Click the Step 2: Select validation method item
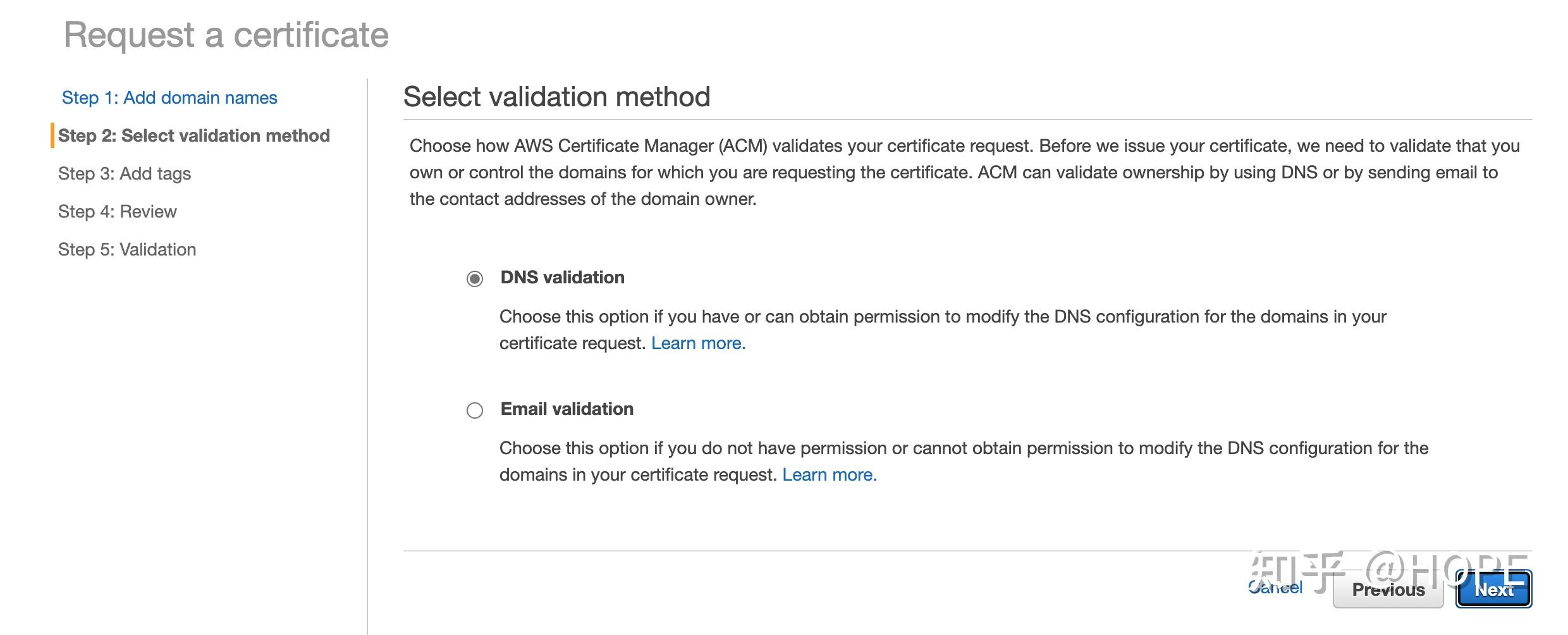This screenshot has width=1568, height=635. click(x=193, y=135)
